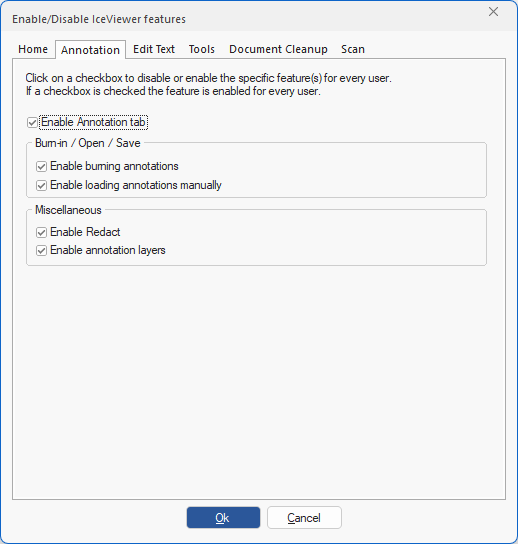Viewport: 518px width, 544px height.
Task: Click the Miscellaneous group heading
Action: (68, 210)
